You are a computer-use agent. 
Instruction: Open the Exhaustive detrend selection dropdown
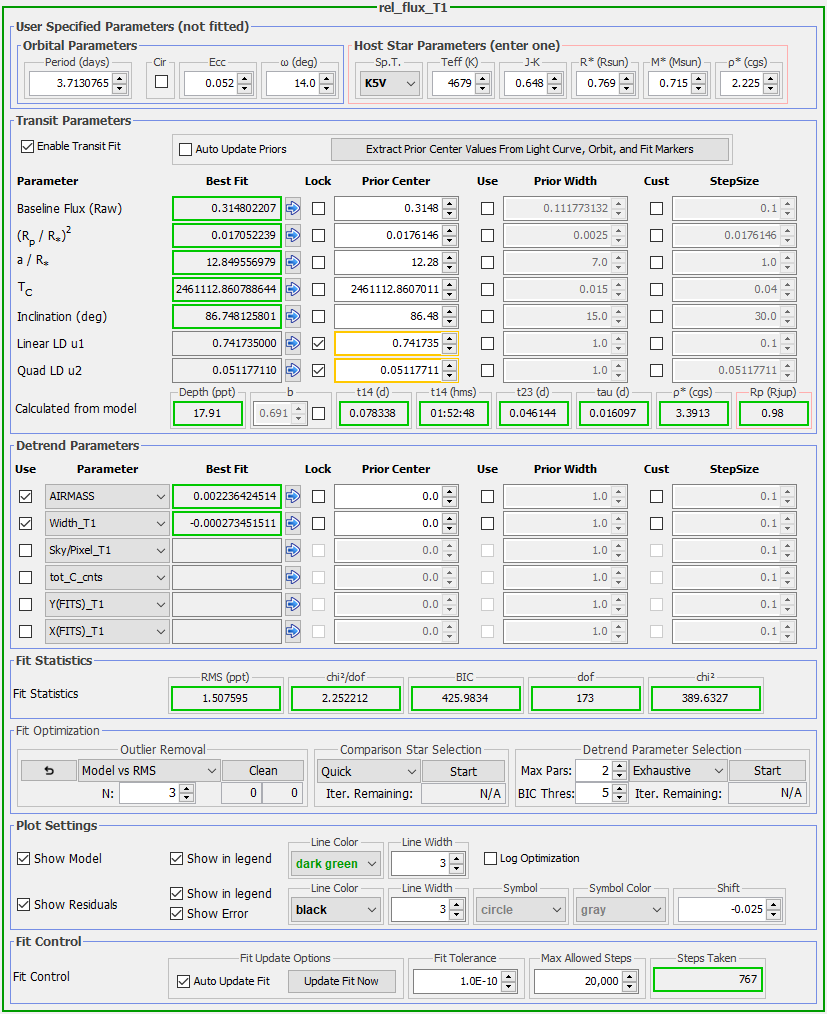[x=677, y=771]
